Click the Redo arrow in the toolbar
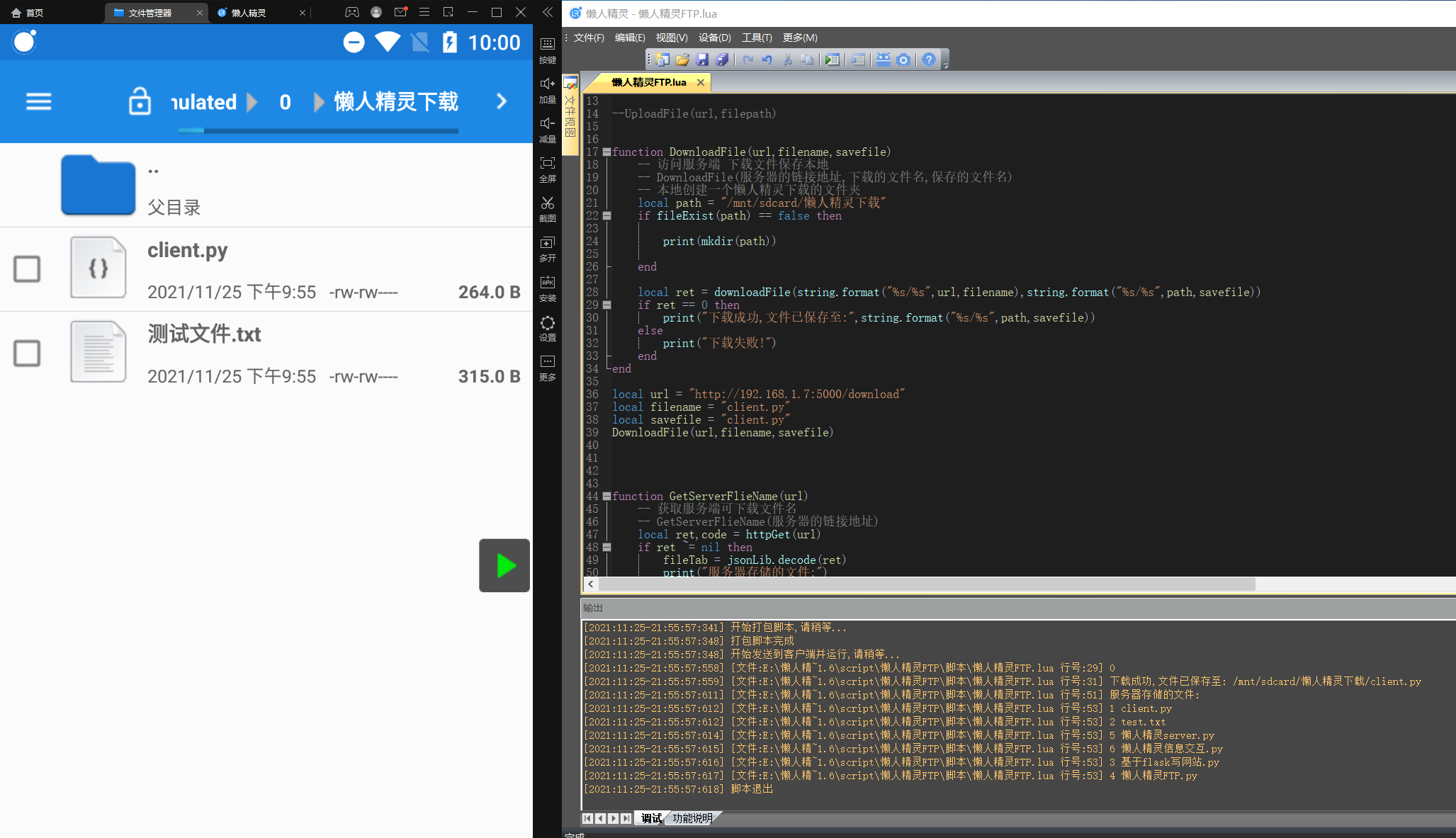 click(x=747, y=60)
